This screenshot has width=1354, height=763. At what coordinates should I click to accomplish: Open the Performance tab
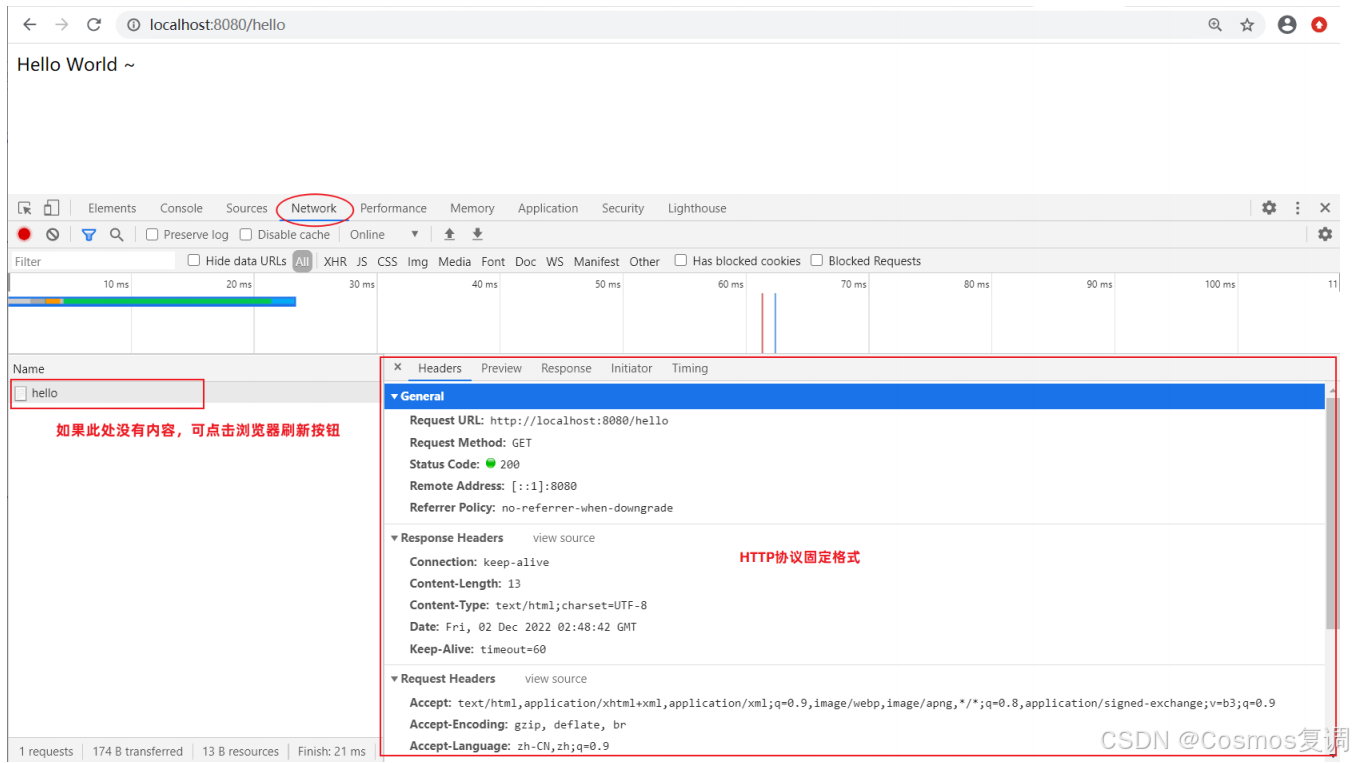click(393, 208)
